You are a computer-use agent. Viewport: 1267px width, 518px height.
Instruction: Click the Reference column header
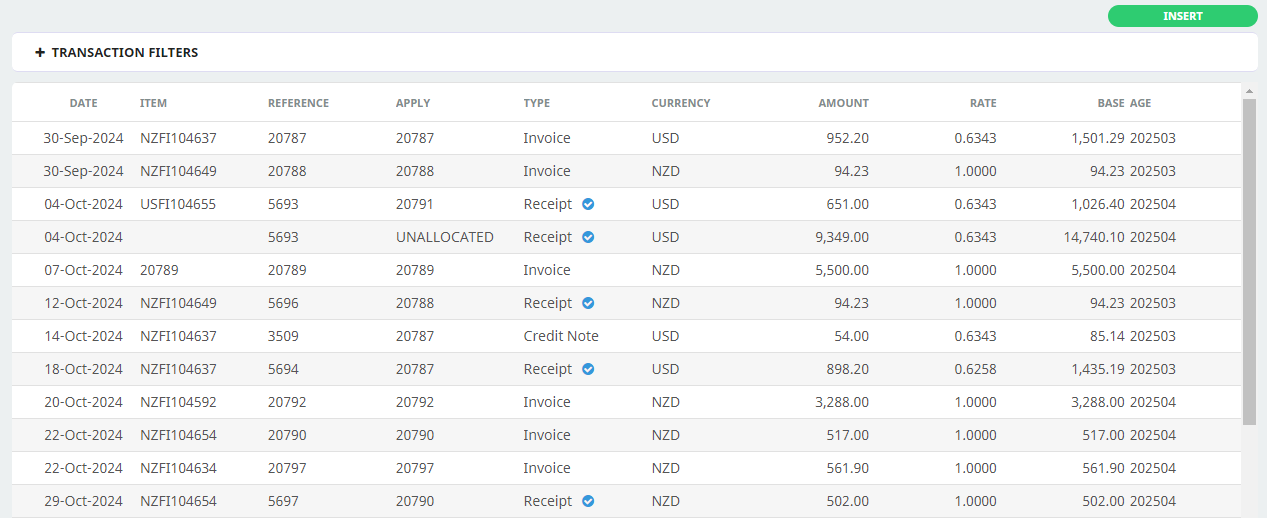point(298,103)
